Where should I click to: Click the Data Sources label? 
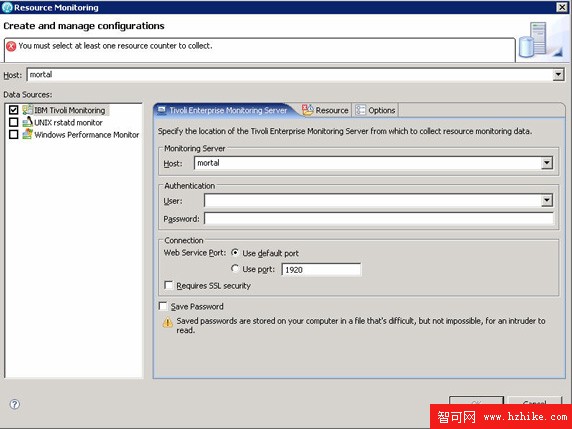(28, 94)
